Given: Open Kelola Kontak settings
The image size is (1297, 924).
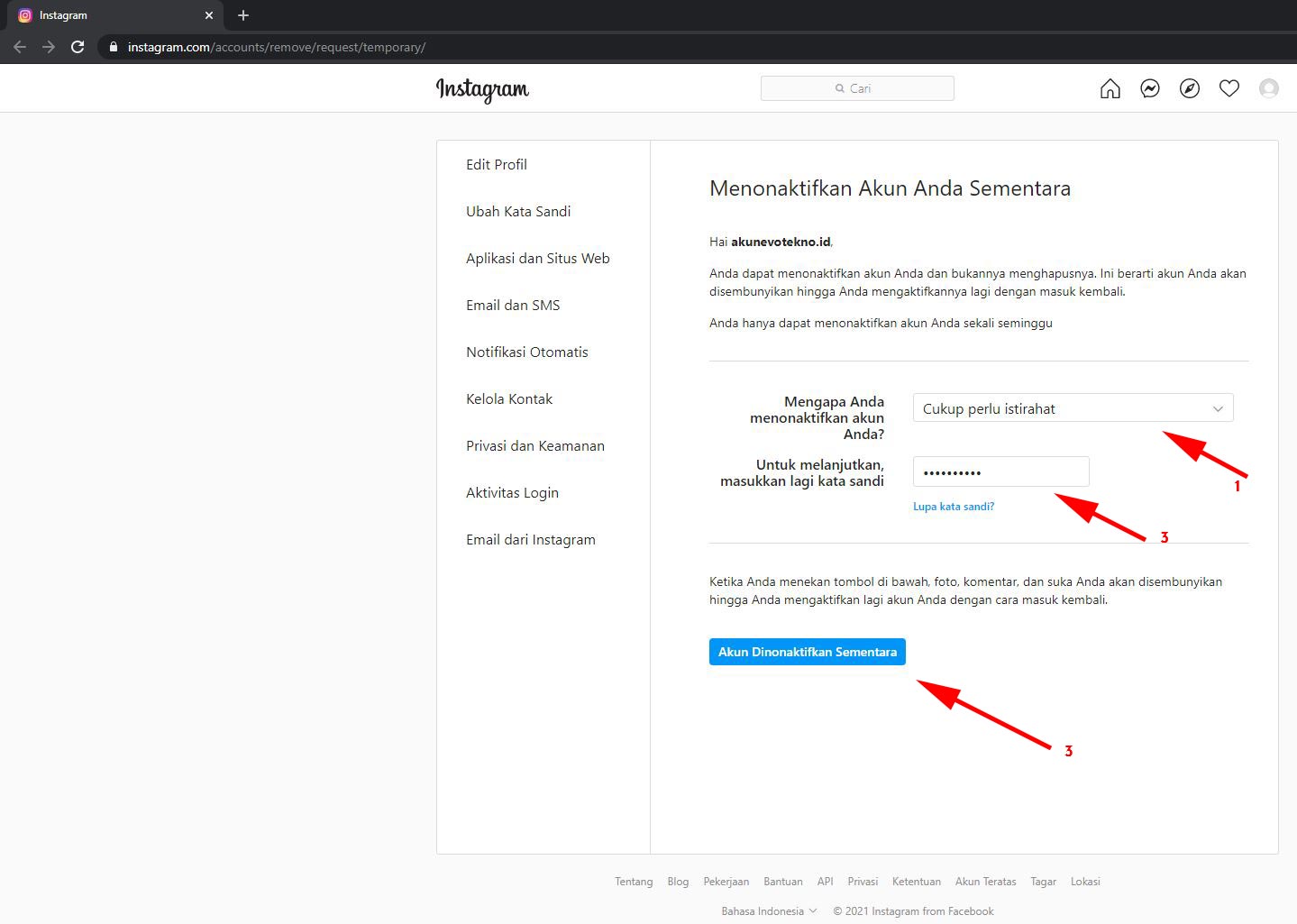Looking at the screenshot, I should 509,398.
